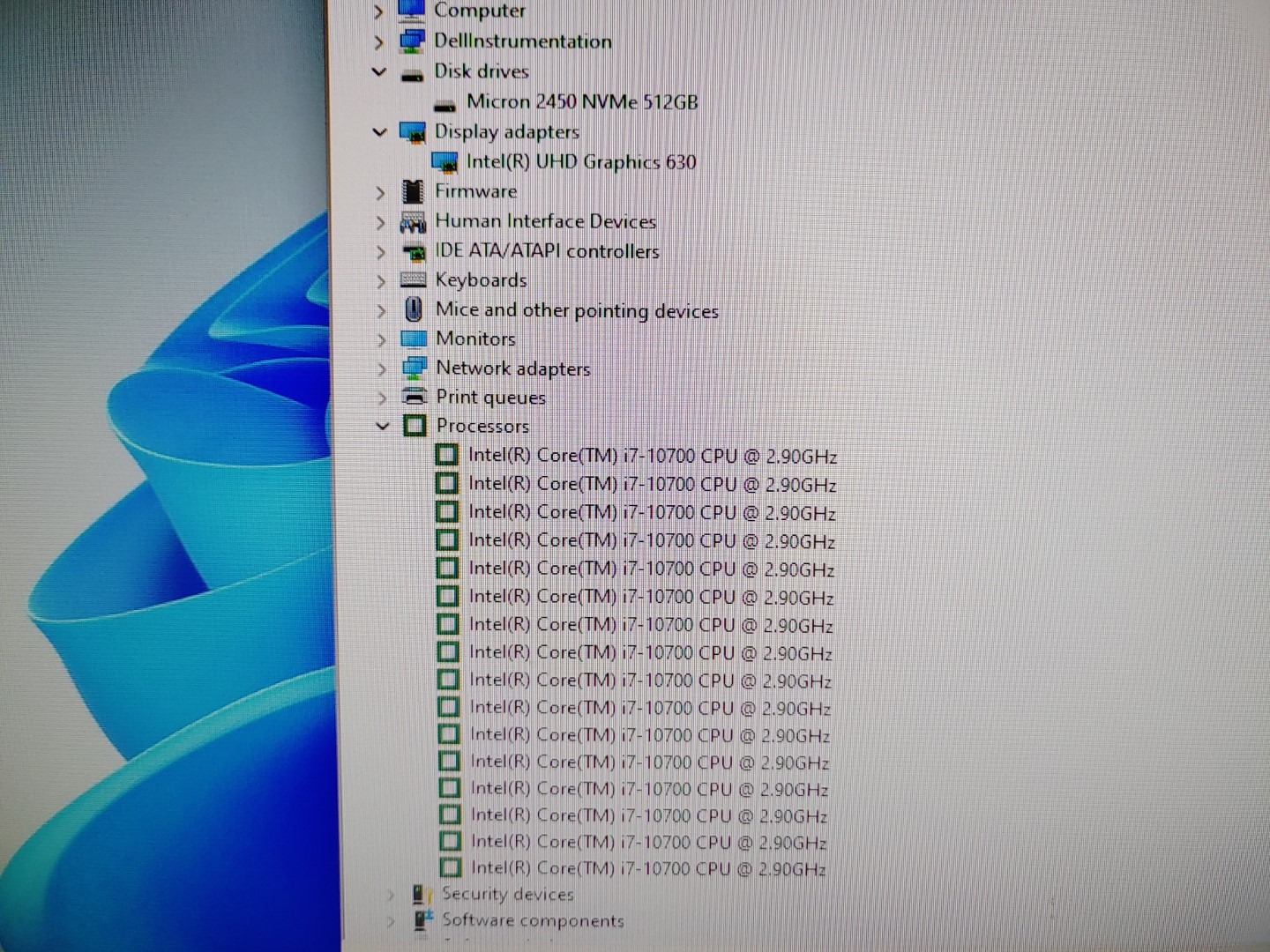The image size is (1270, 952).
Task: Expand the Human Interface Devices node
Action: (381, 223)
